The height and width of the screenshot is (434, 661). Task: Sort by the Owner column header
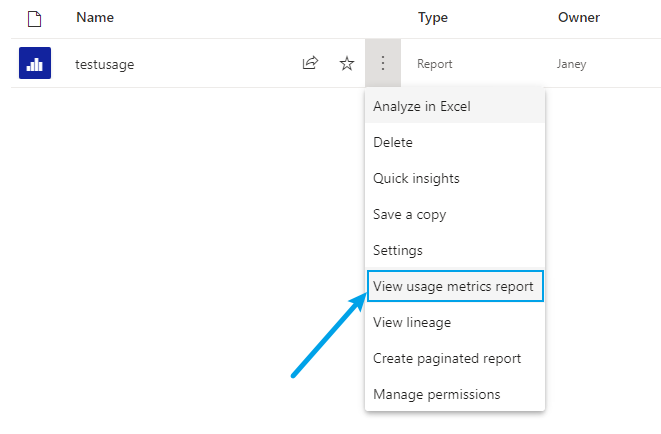[x=579, y=18]
